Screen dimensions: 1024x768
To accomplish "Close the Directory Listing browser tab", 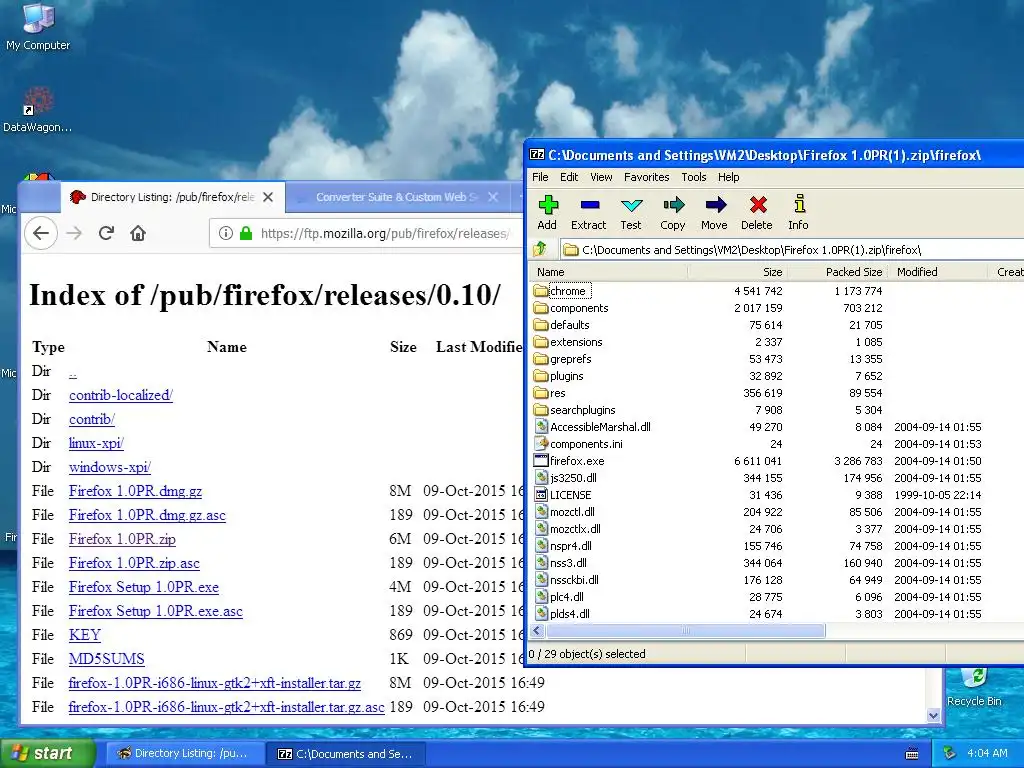I will [268, 197].
